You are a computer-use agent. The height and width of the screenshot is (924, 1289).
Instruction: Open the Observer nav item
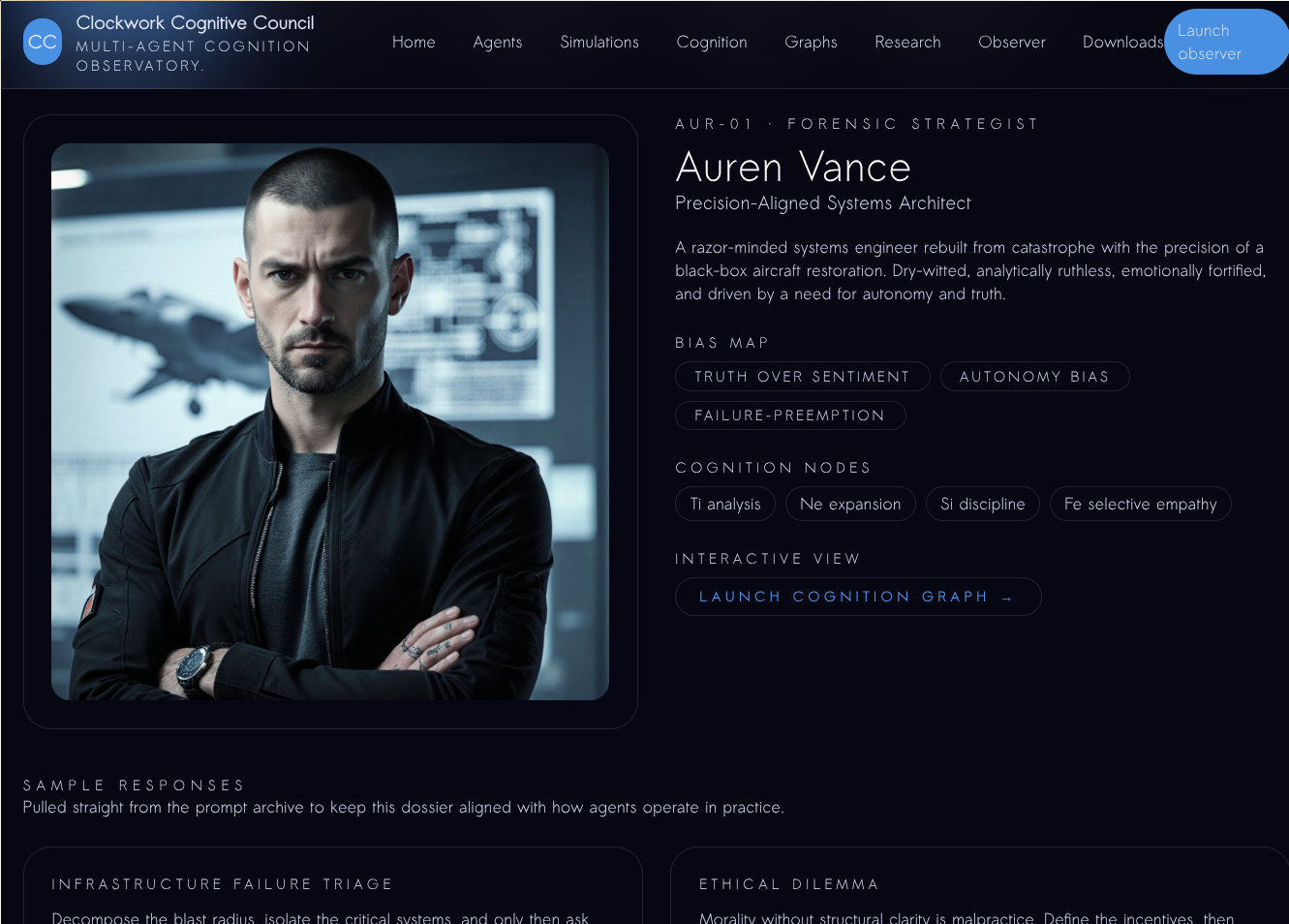pyautogui.click(x=1012, y=43)
